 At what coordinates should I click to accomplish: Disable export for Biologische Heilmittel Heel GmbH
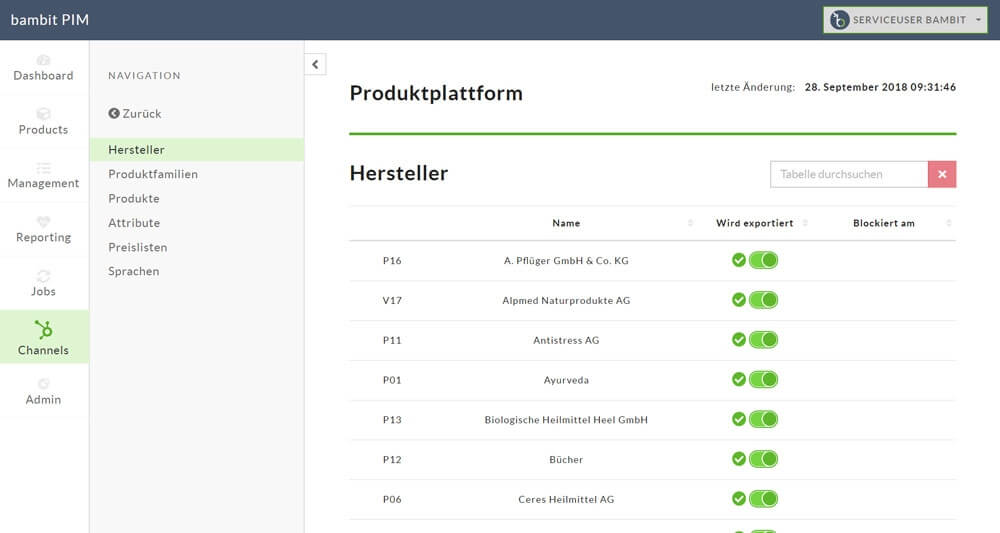point(763,419)
